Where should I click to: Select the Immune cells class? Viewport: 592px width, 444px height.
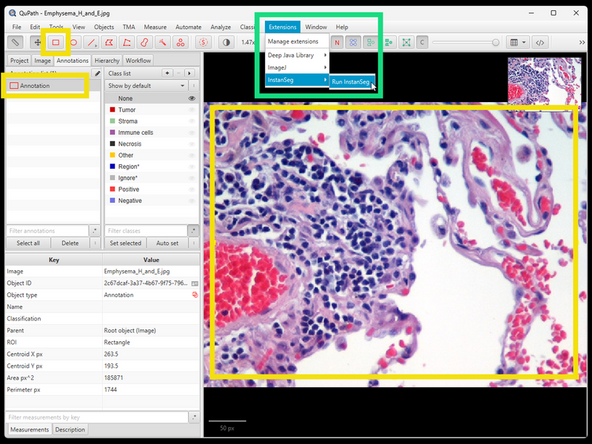(151, 133)
